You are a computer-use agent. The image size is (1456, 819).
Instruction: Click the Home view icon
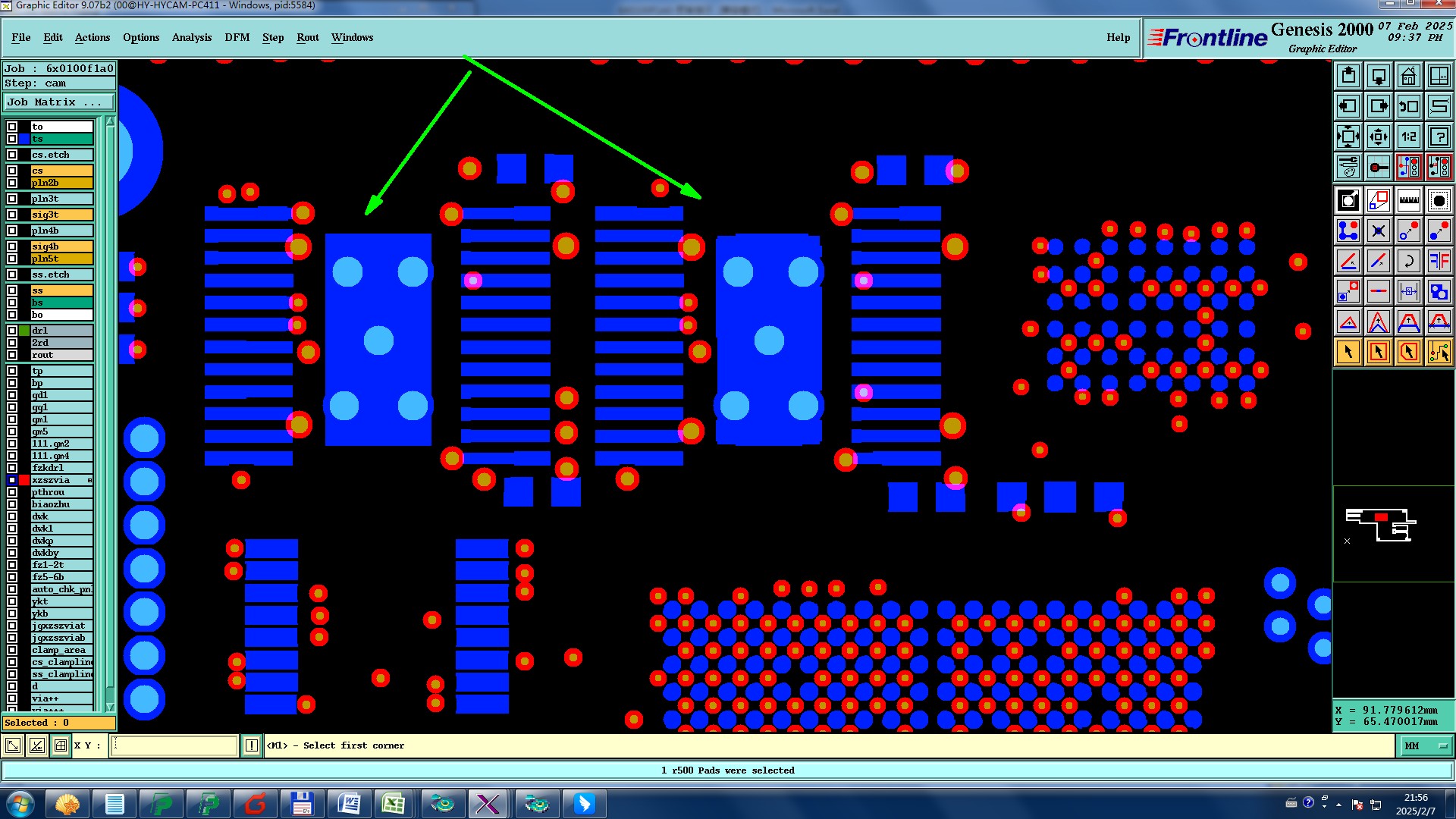coord(1408,76)
